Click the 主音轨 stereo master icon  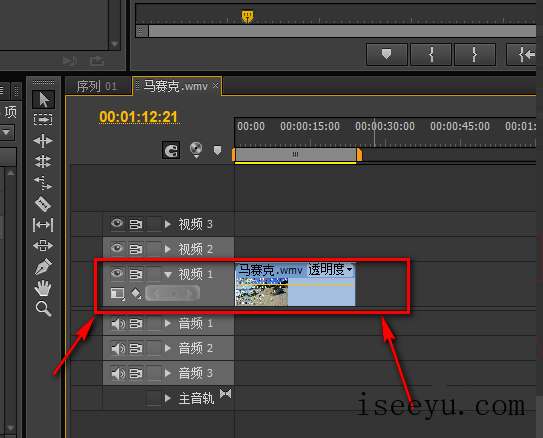coord(225,394)
